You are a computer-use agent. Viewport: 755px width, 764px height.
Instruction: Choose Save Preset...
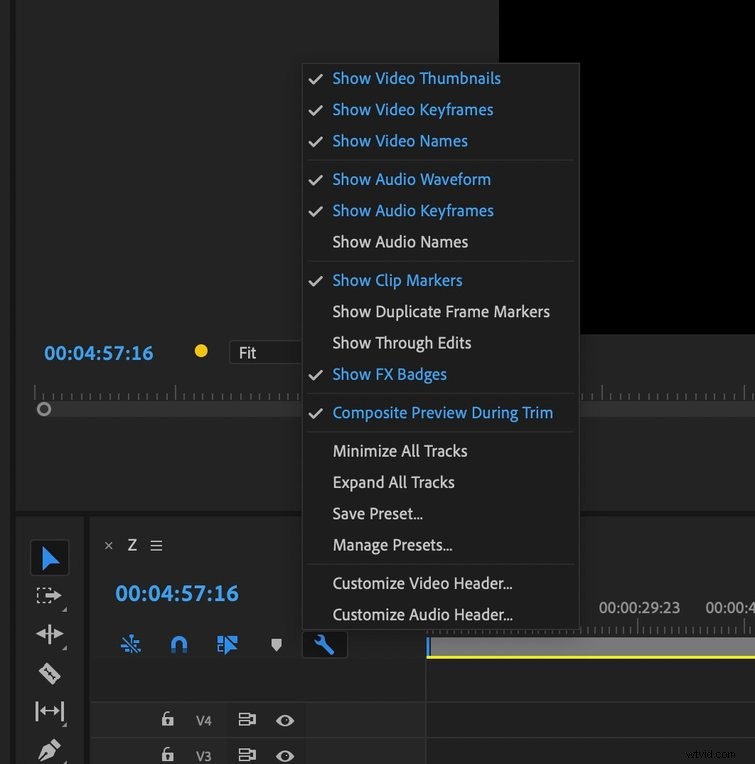[440, 514]
